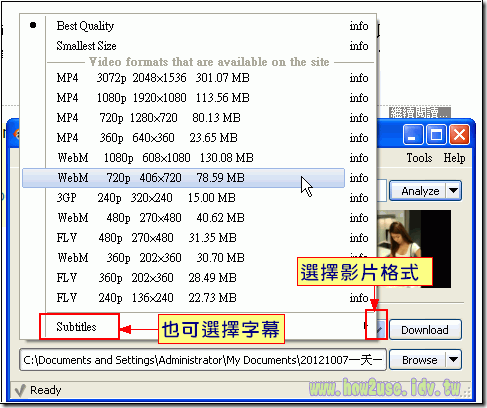Open info for WebM 1080p row
This screenshot has height=408, width=487.
click(359, 158)
